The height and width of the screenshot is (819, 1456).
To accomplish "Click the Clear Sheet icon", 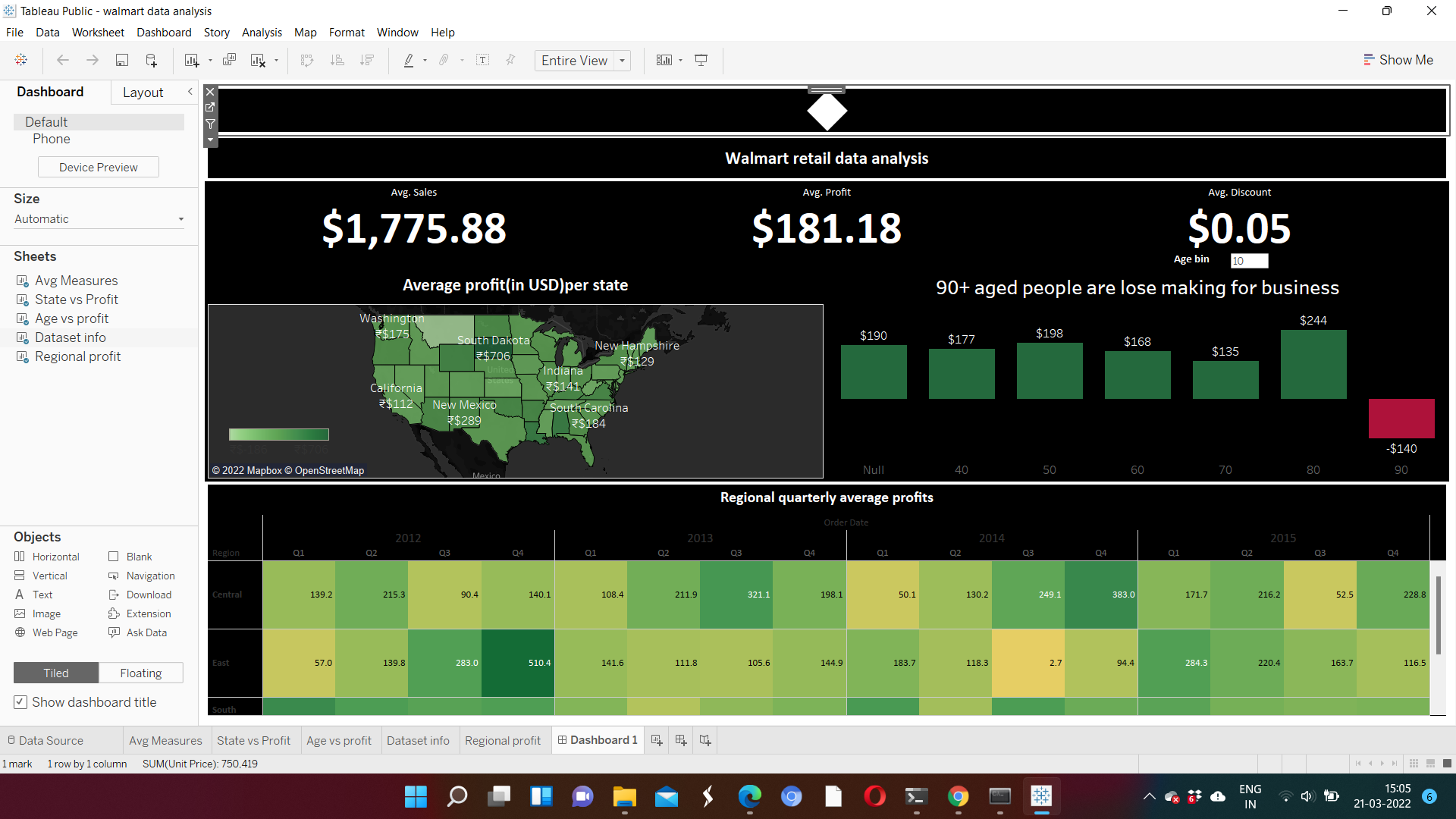I will (x=259, y=60).
